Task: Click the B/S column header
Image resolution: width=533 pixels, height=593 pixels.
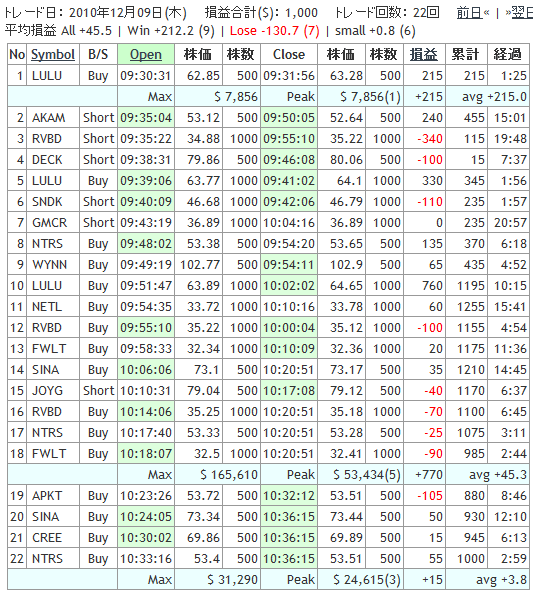Action: click(x=98, y=54)
